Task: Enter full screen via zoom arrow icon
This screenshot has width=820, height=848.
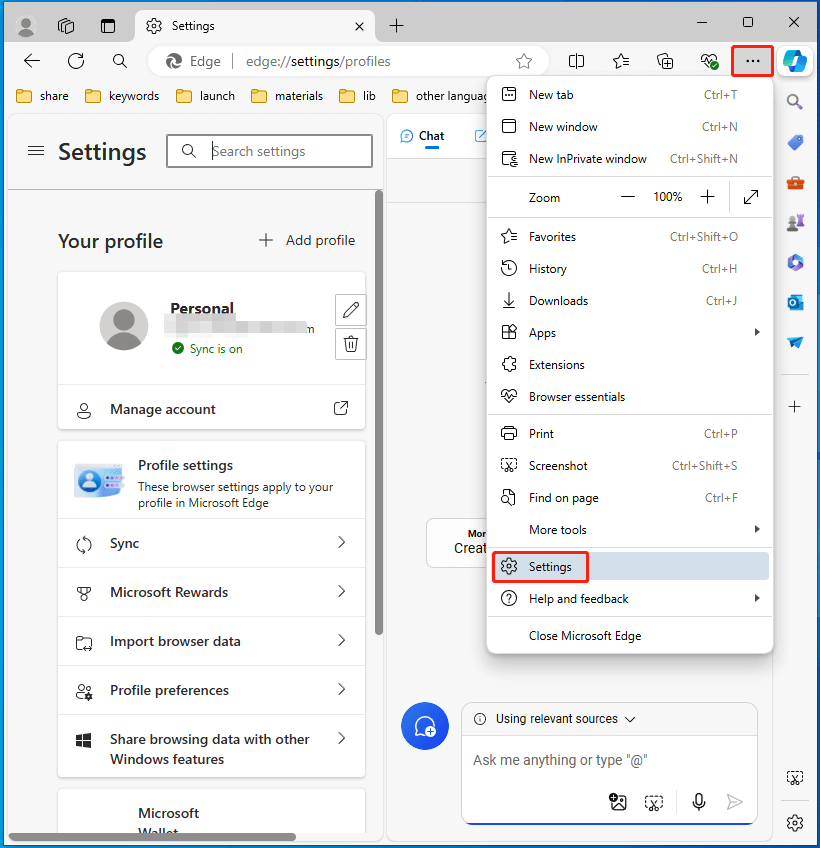Action: tap(751, 197)
